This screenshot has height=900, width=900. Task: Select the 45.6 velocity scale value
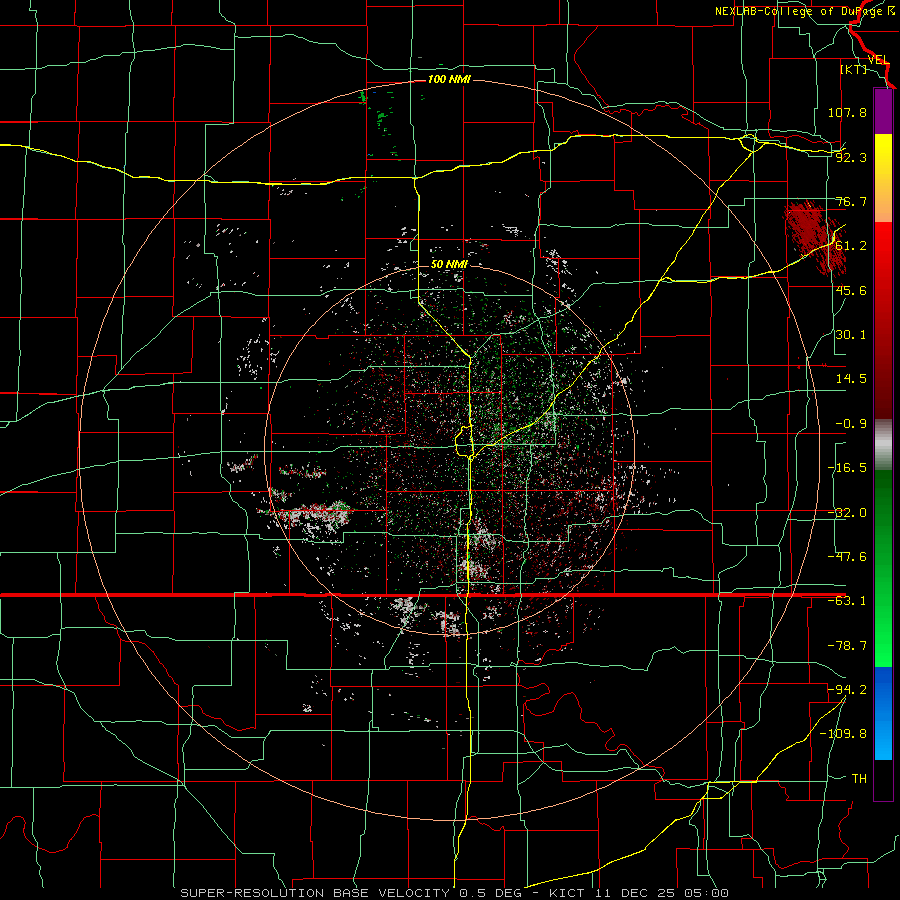(851, 290)
